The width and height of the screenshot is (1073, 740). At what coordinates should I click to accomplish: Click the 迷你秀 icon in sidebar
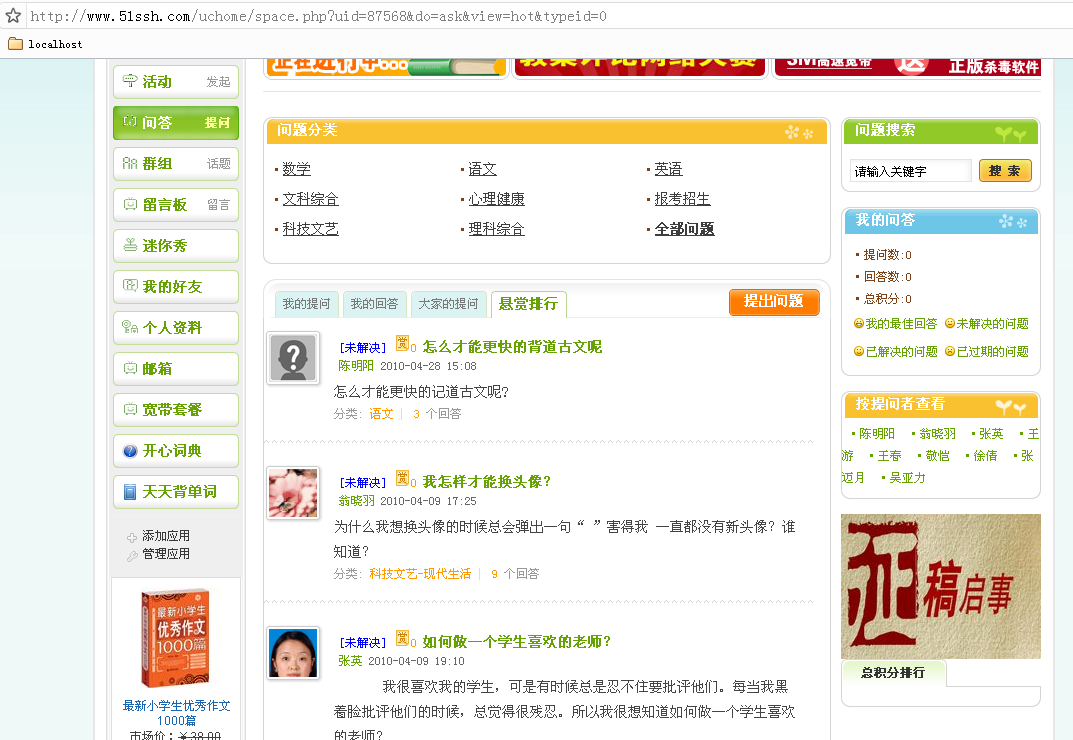pos(130,245)
